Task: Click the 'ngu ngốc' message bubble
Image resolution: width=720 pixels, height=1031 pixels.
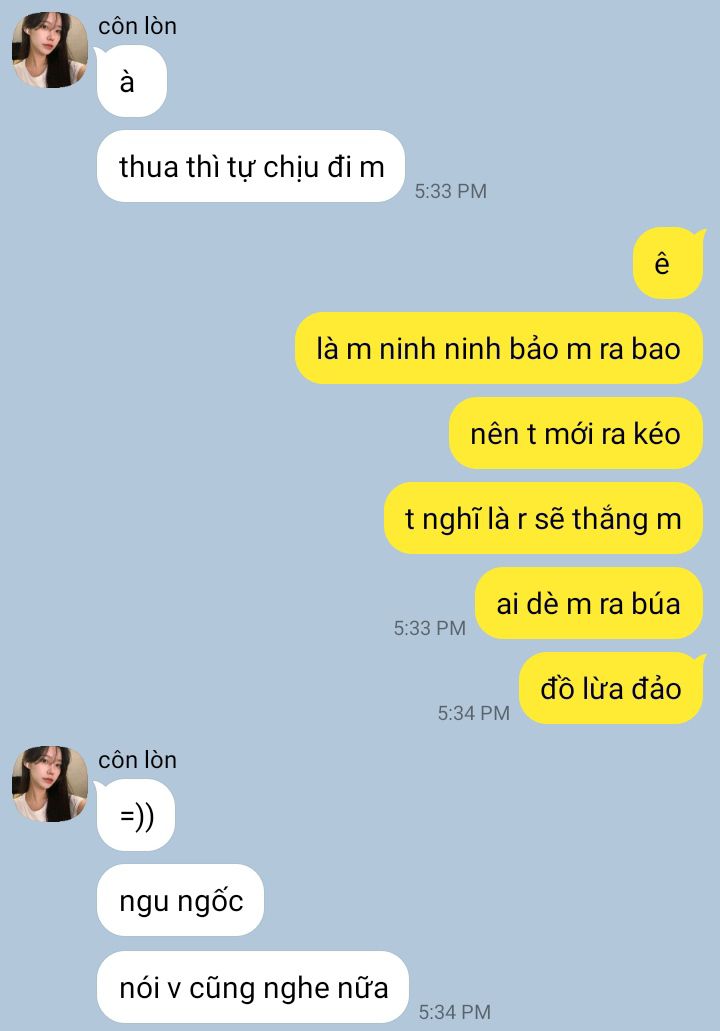Action: click(180, 900)
